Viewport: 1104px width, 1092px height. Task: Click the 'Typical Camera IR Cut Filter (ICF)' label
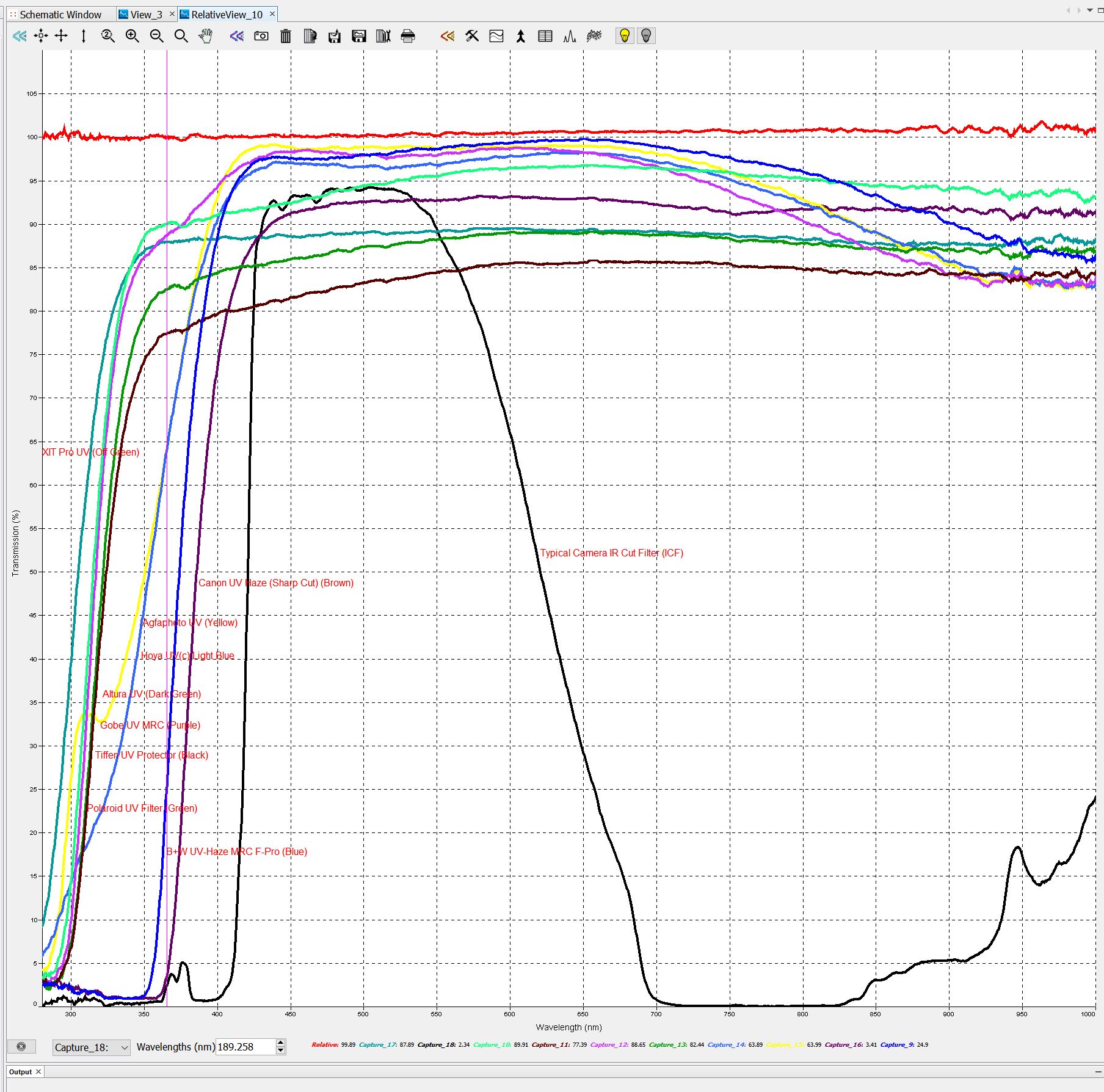(611, 553)
